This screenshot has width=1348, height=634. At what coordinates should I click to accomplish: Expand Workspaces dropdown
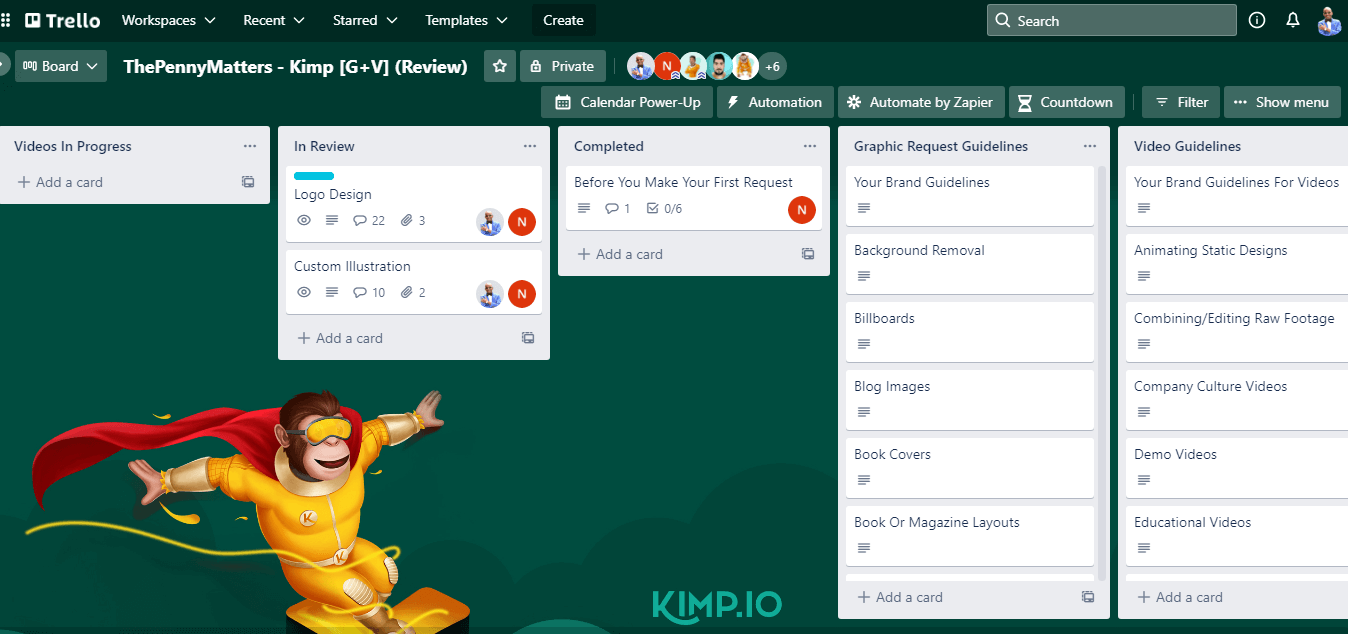(168, 20)
